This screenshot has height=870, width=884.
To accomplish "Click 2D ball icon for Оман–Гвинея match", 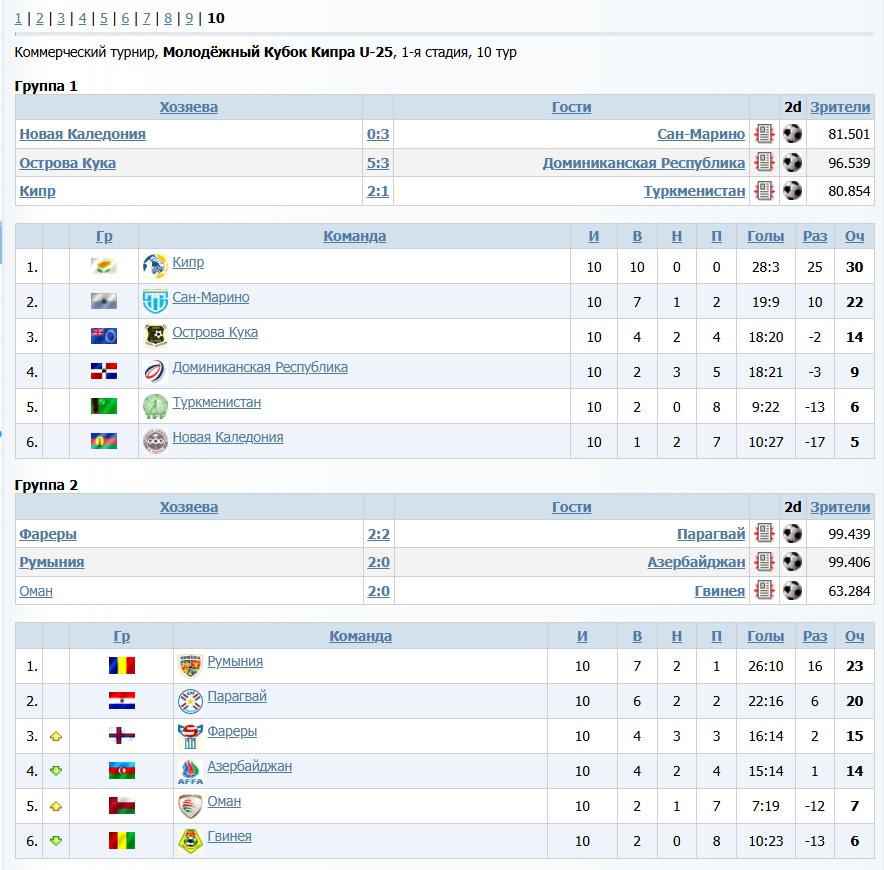I will coord(792,591).
